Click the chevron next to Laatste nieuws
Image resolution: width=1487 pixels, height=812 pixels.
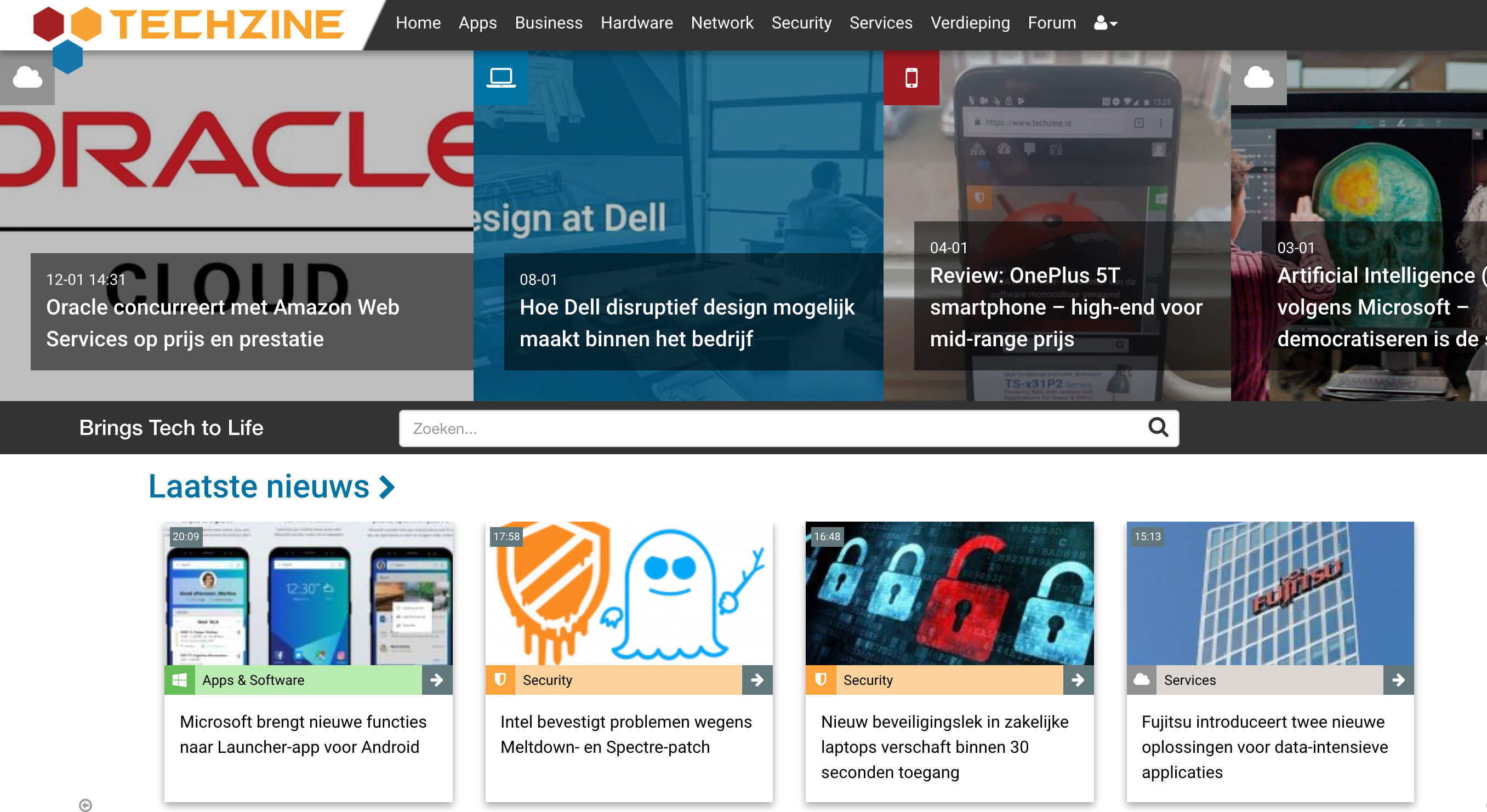pyautogui.click(x=388, y=487)
